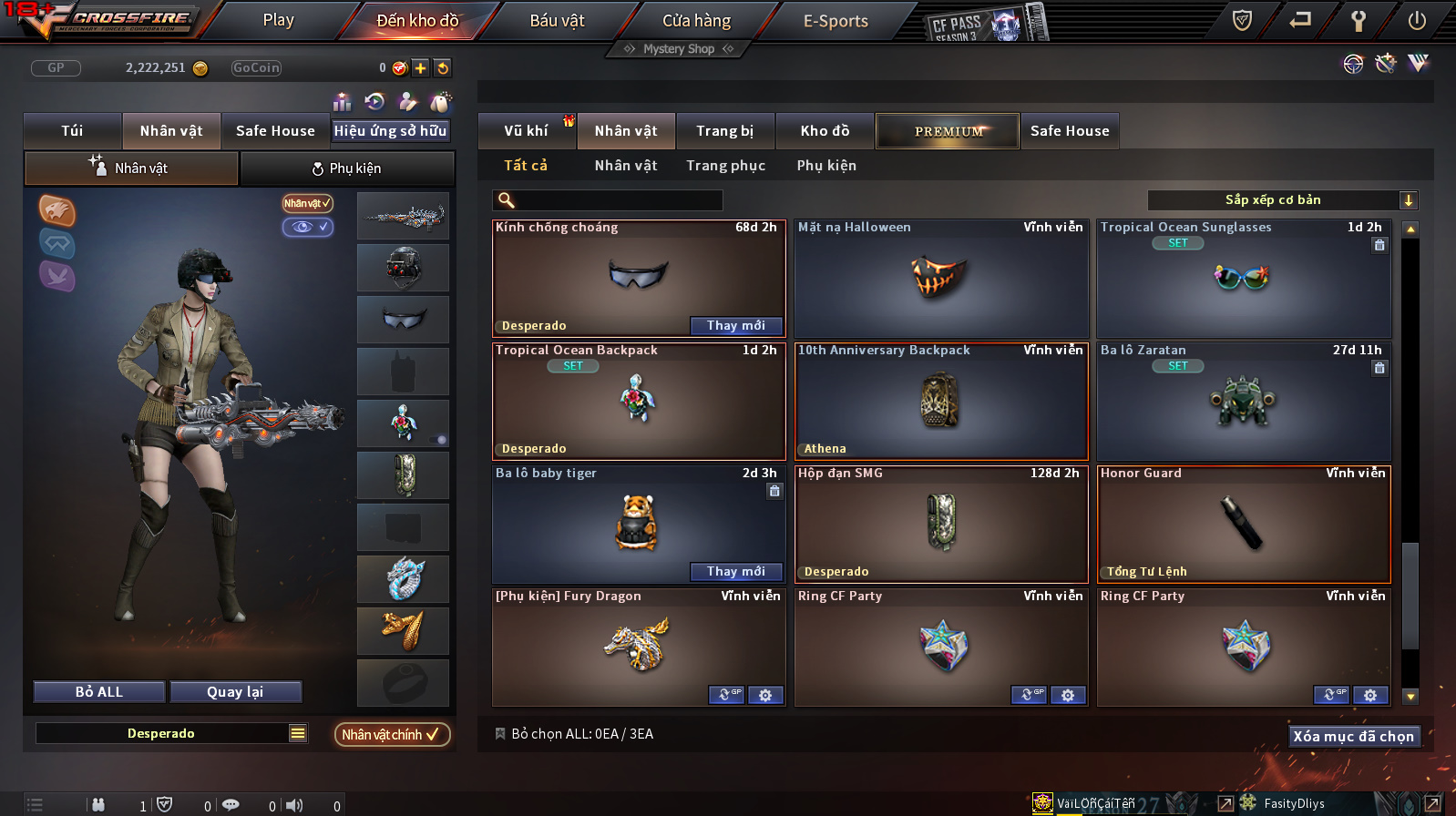1456x816 pixels.
Task: Add GoCoin with the plus icon
Action: [420, 67]
